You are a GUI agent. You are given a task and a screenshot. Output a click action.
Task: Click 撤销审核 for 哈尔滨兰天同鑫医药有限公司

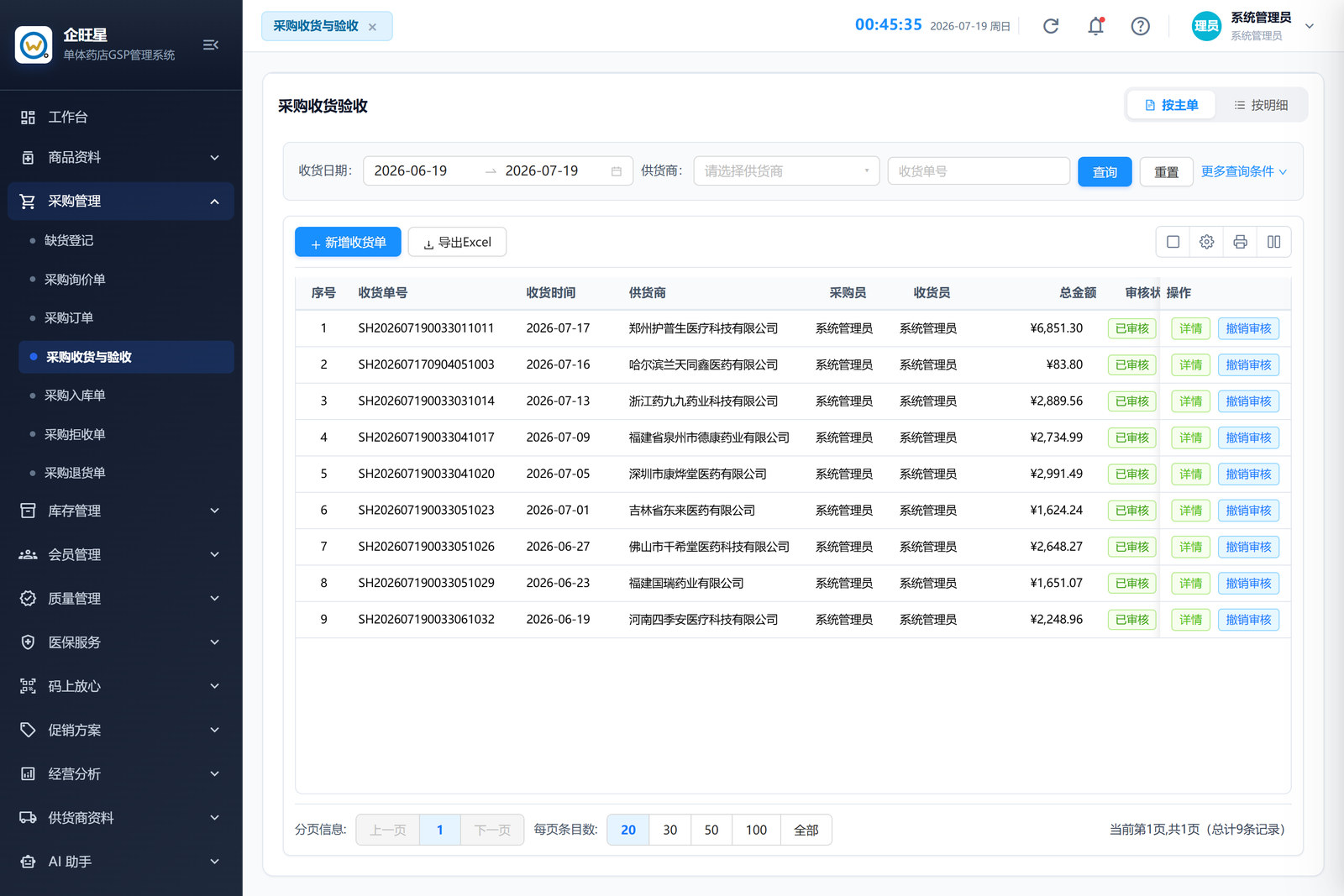tap(1248, 365)
